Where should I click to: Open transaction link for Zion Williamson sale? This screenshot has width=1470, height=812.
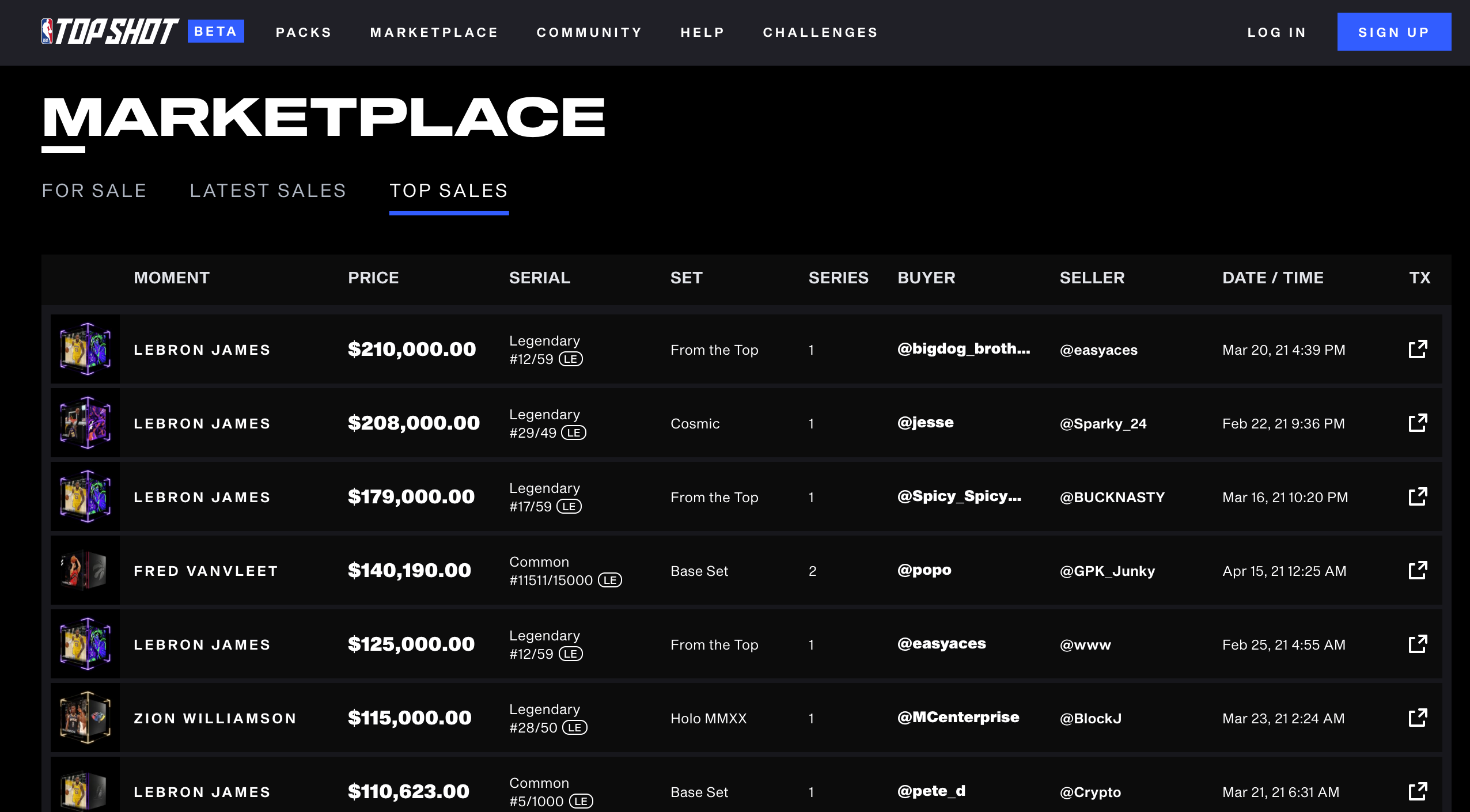click(x=1418, y=718)
